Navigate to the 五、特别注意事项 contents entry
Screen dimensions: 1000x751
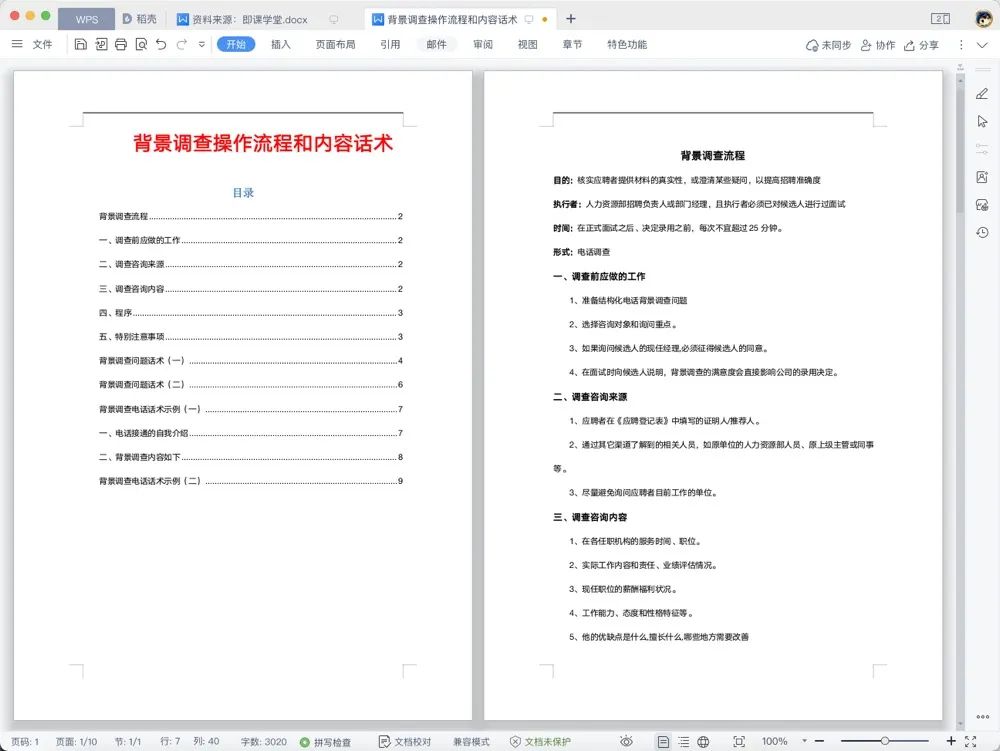pyautogui.click(x=251, y=337)
